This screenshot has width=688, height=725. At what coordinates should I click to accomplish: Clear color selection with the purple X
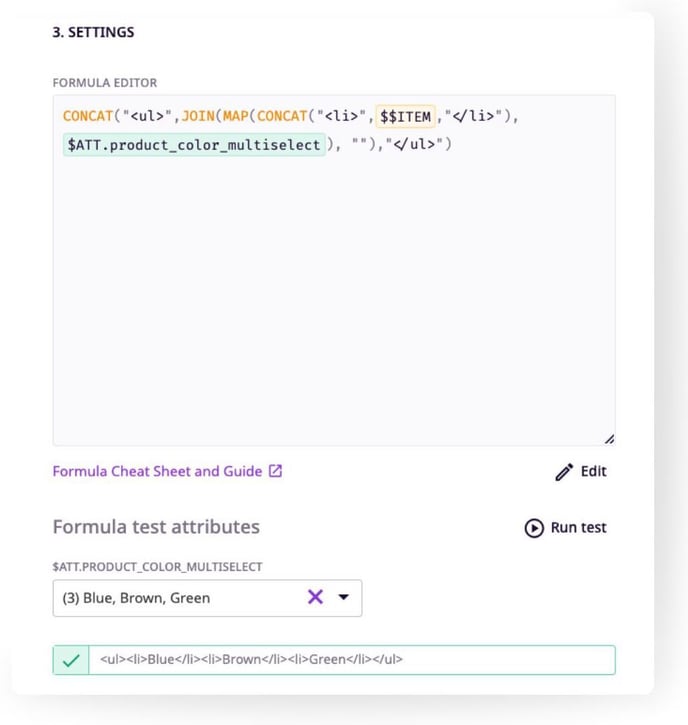coord(315,597)
